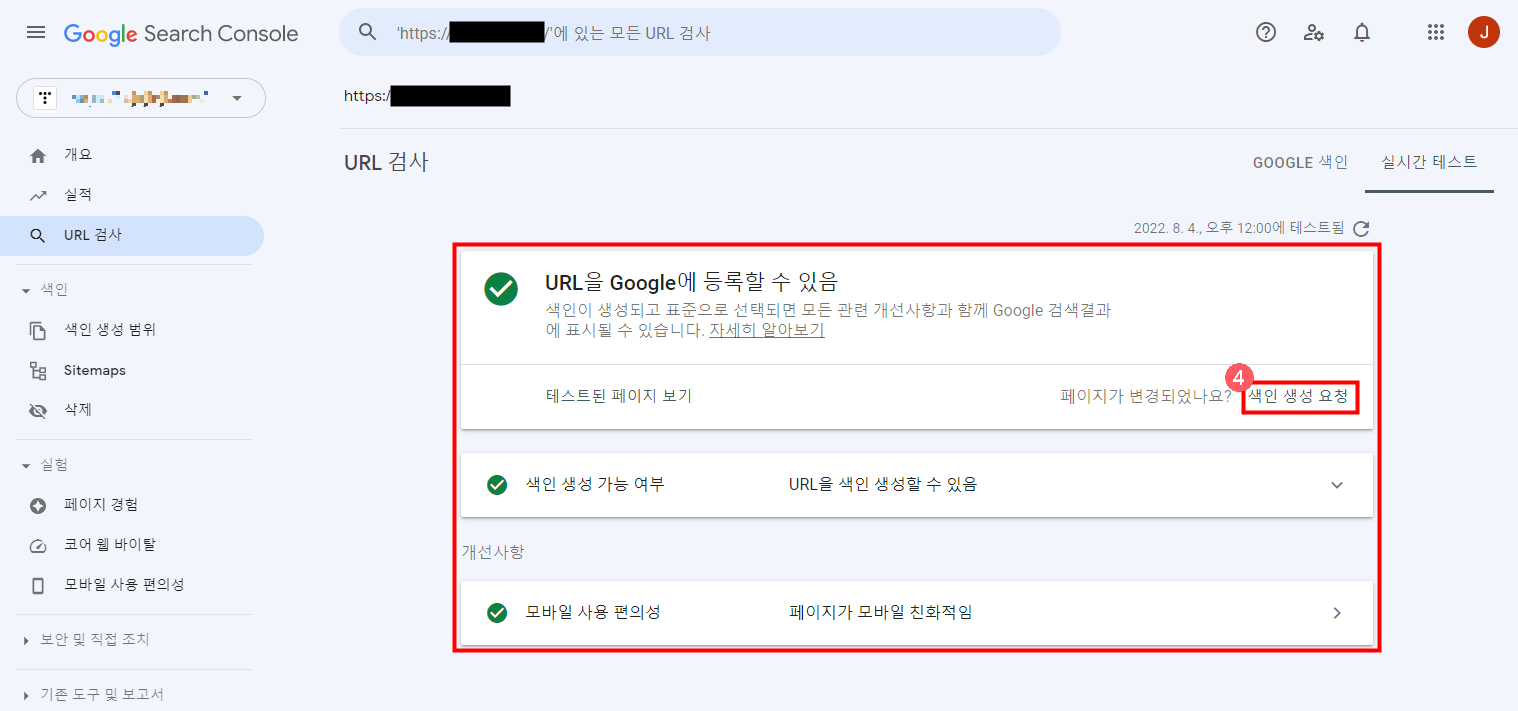The image size is (1518, 711).
Task: Open 개요 via the home icon
Action: pos(80,154)
